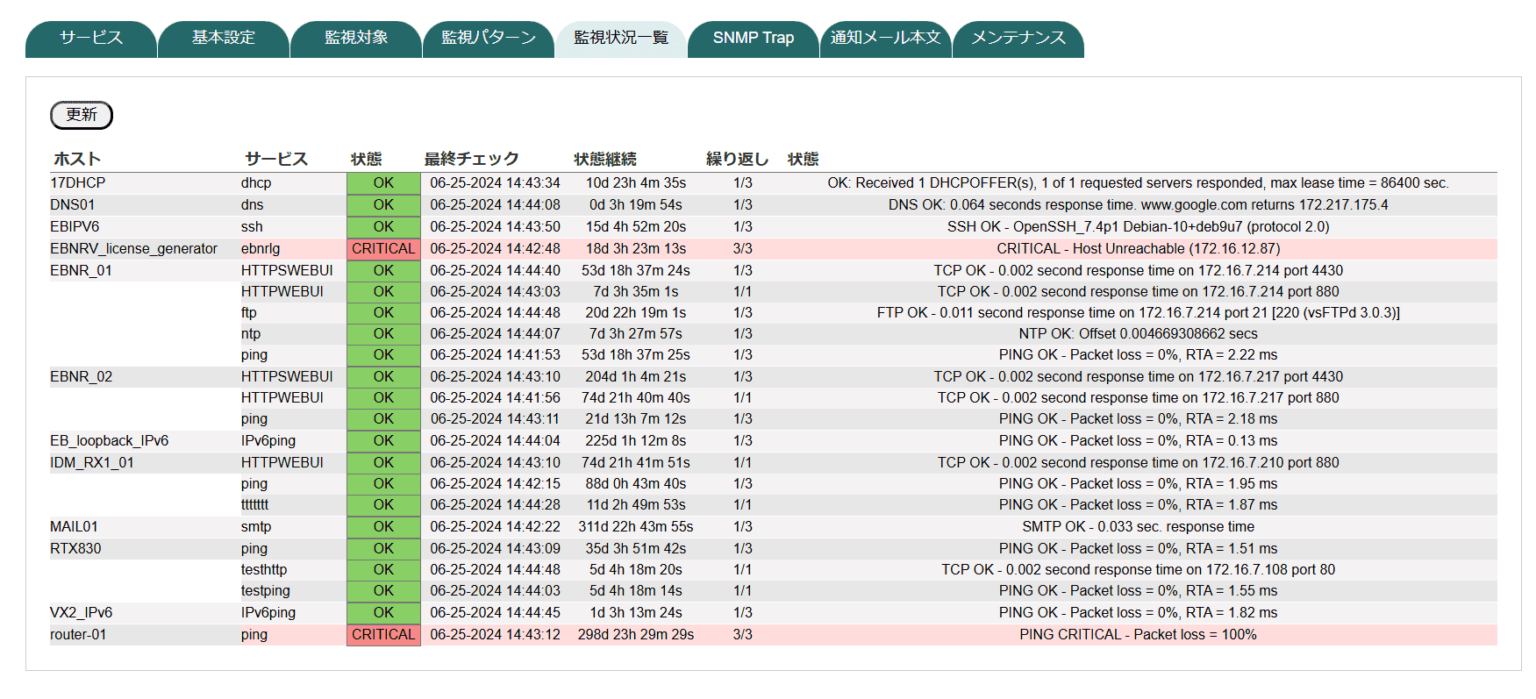This screenshot has height=699, width=1536.
Task: Switch to the 通知メール本文 tab
Action: [885, 38]
